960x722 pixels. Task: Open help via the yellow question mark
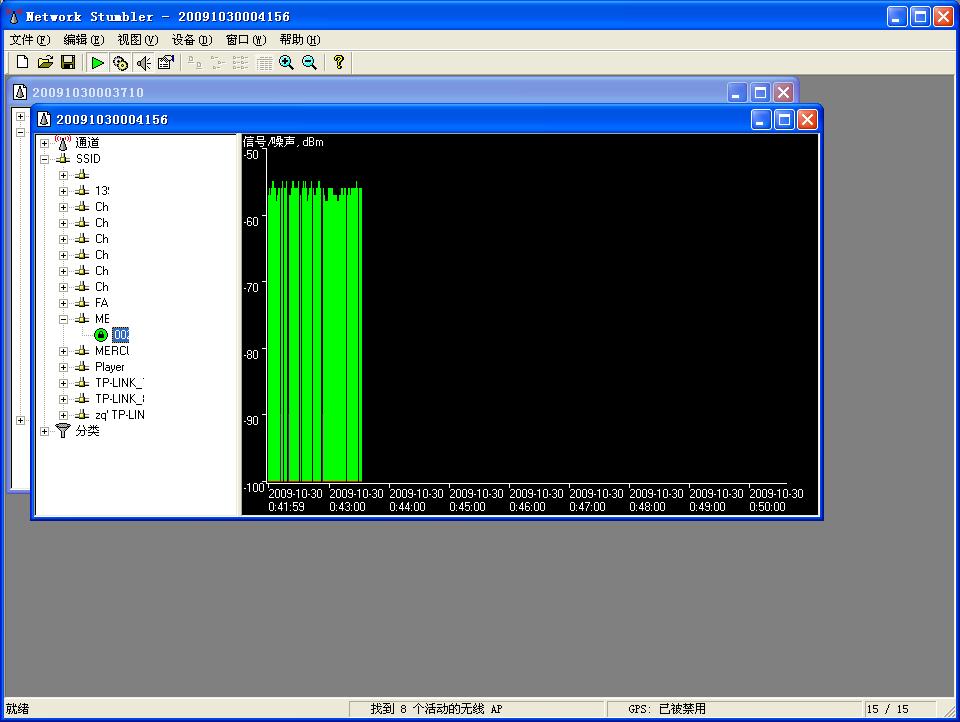coord(339,62)
